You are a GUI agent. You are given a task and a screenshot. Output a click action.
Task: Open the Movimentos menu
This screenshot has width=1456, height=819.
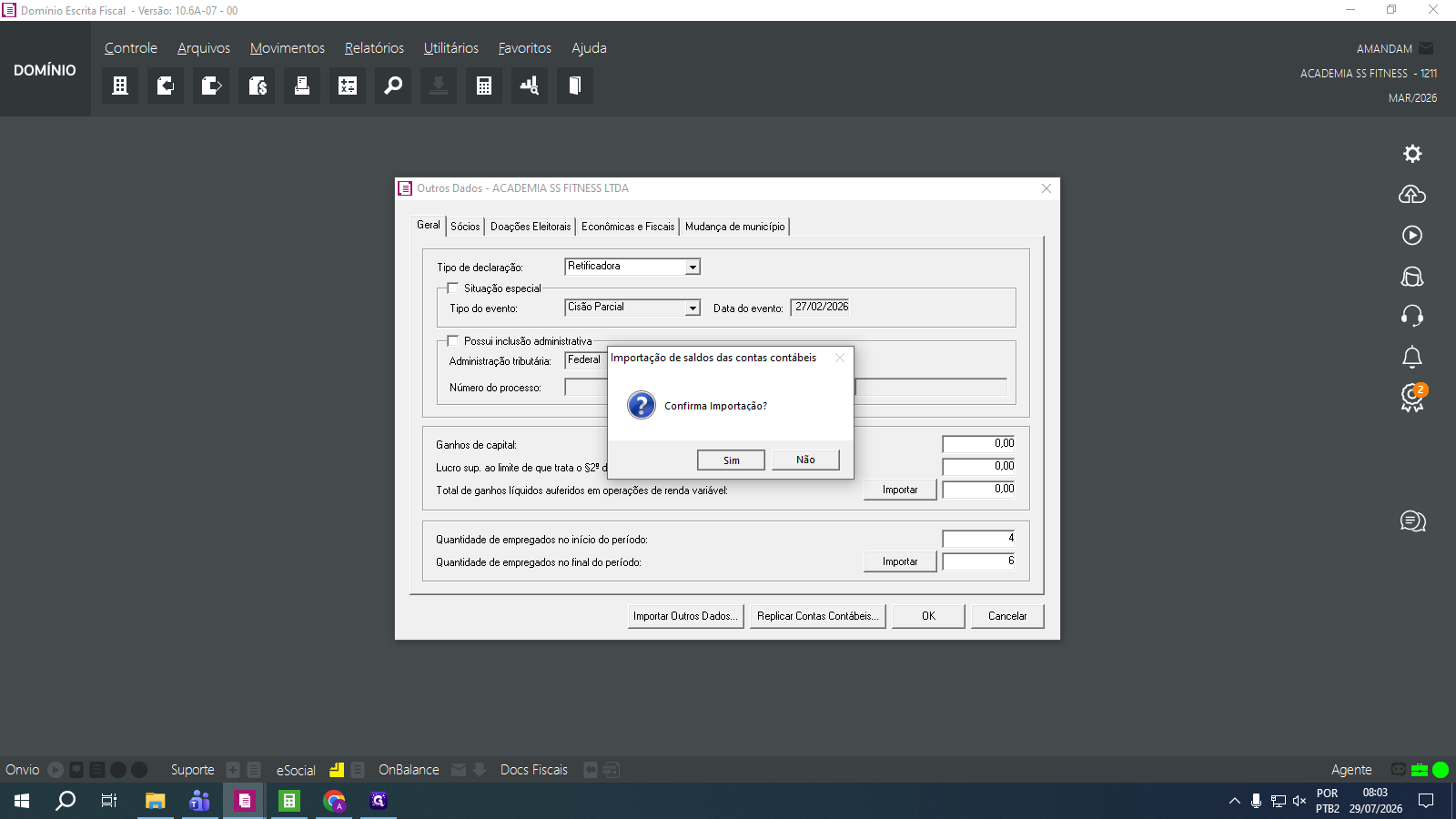point(288,48)
